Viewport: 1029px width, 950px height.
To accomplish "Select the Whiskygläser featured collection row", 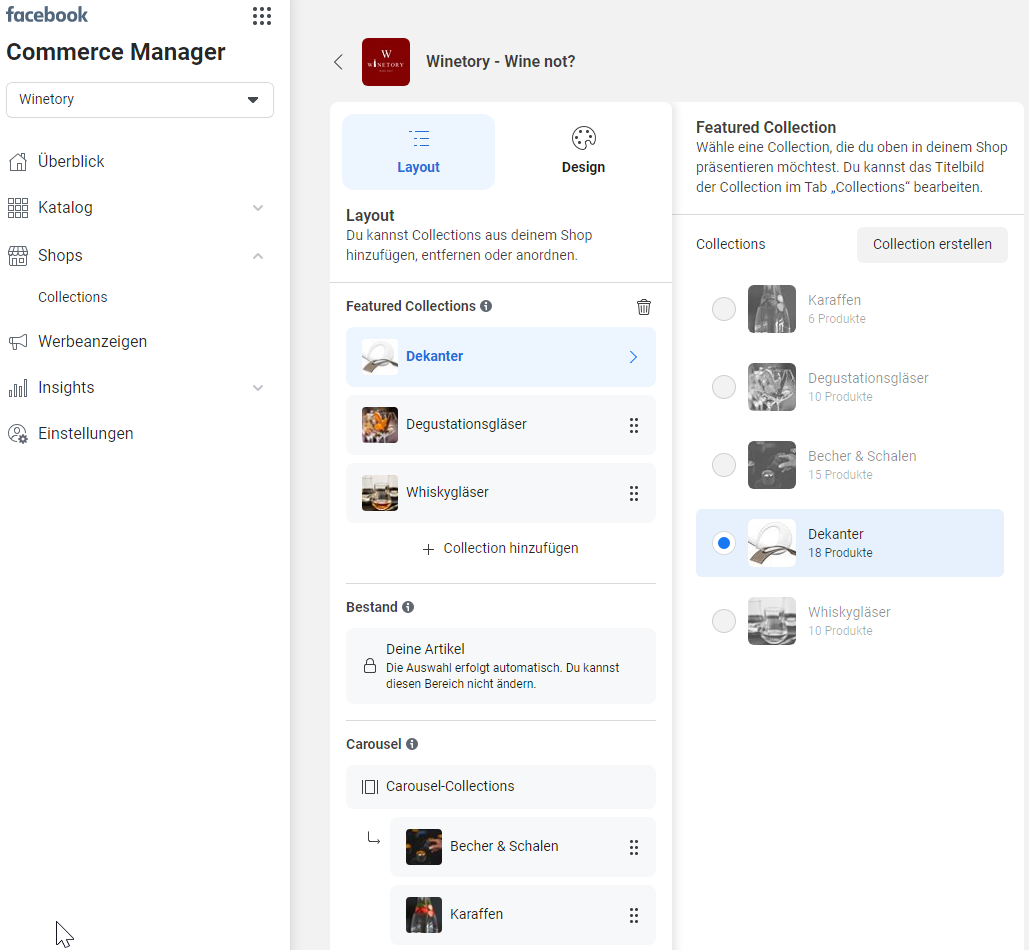I will point(501,493).
